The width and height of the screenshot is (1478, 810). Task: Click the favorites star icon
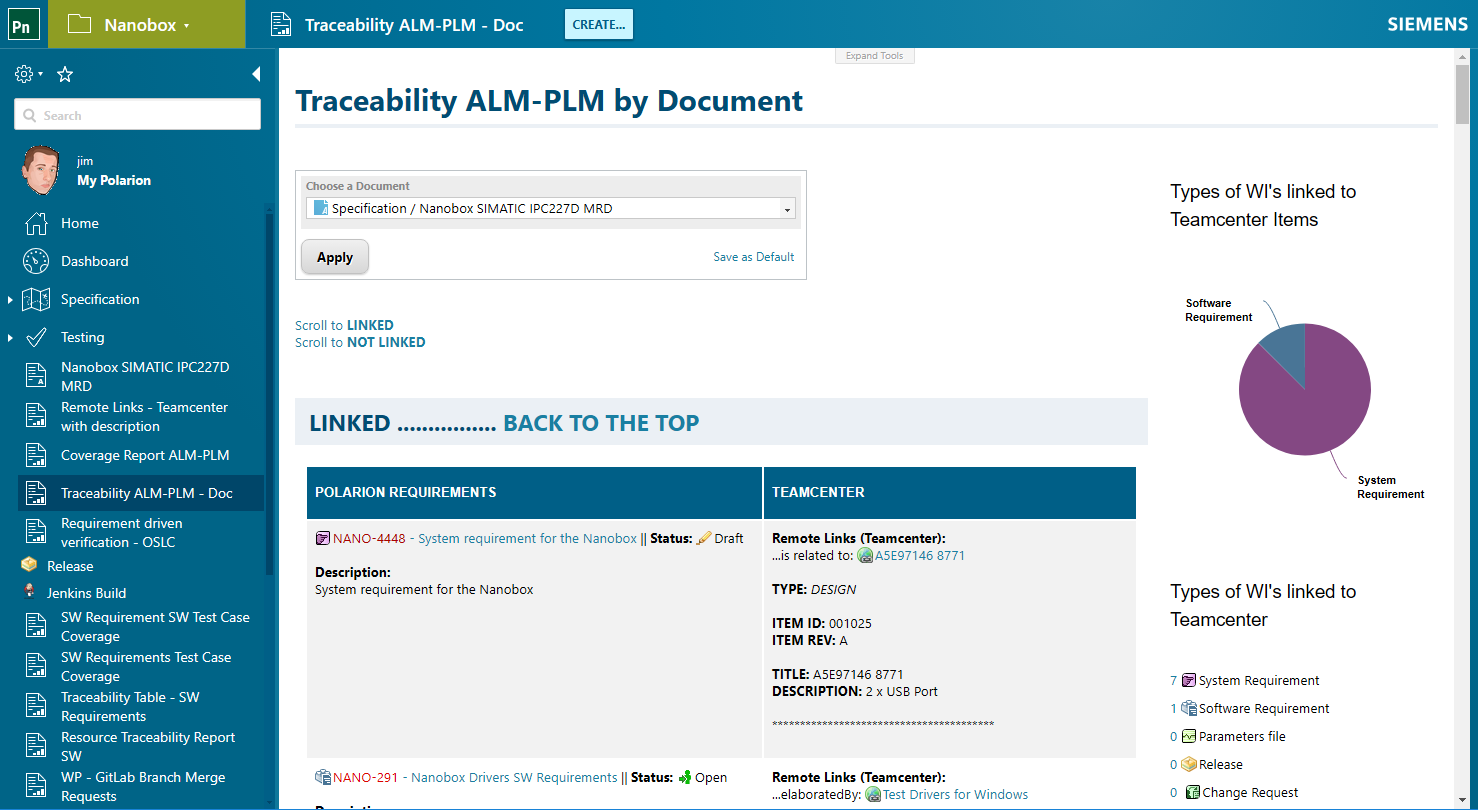(64, 73)
